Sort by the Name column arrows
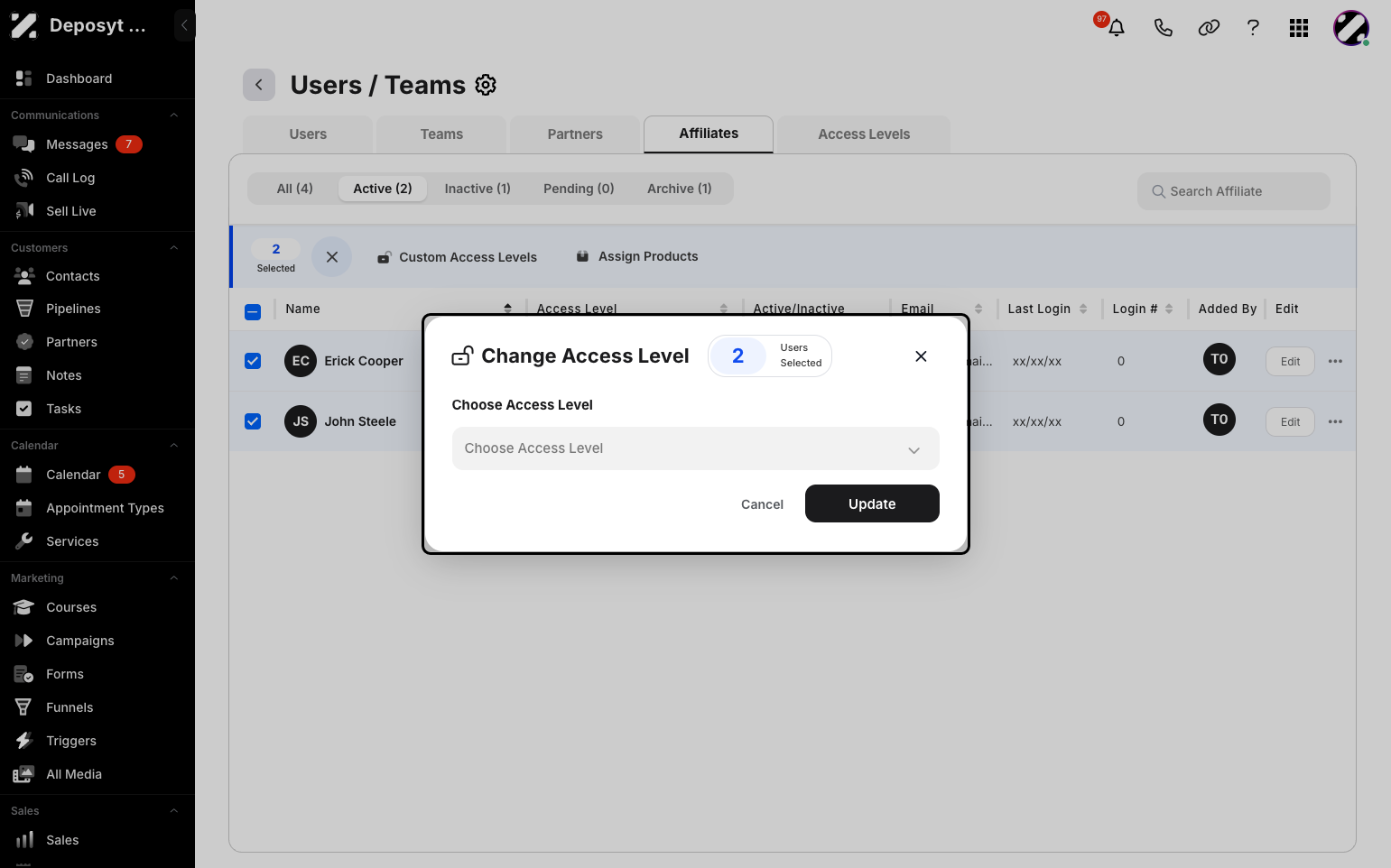 click(x=508, y=309)
